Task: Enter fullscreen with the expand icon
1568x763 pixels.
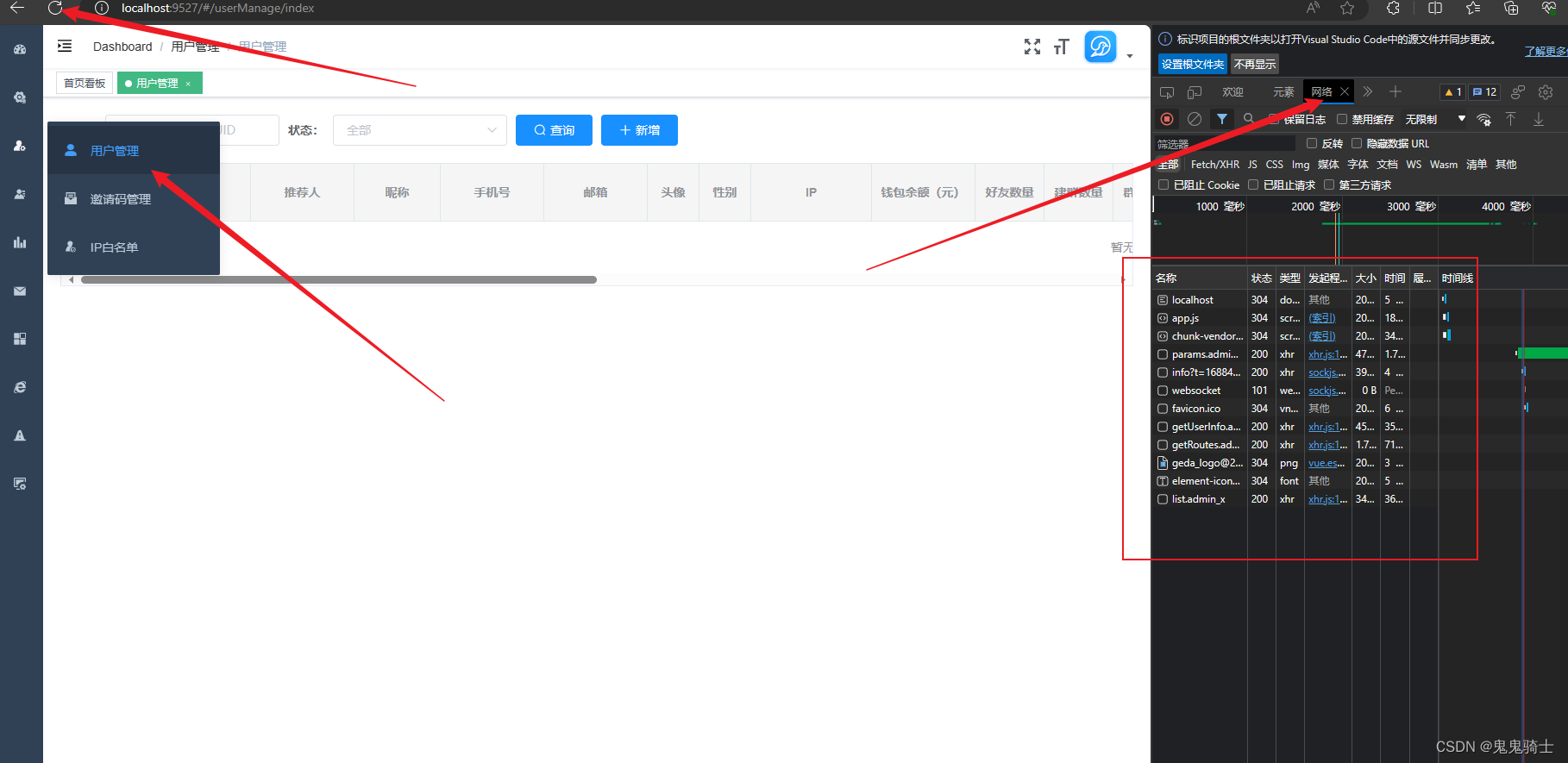Action: (1032, 47)
